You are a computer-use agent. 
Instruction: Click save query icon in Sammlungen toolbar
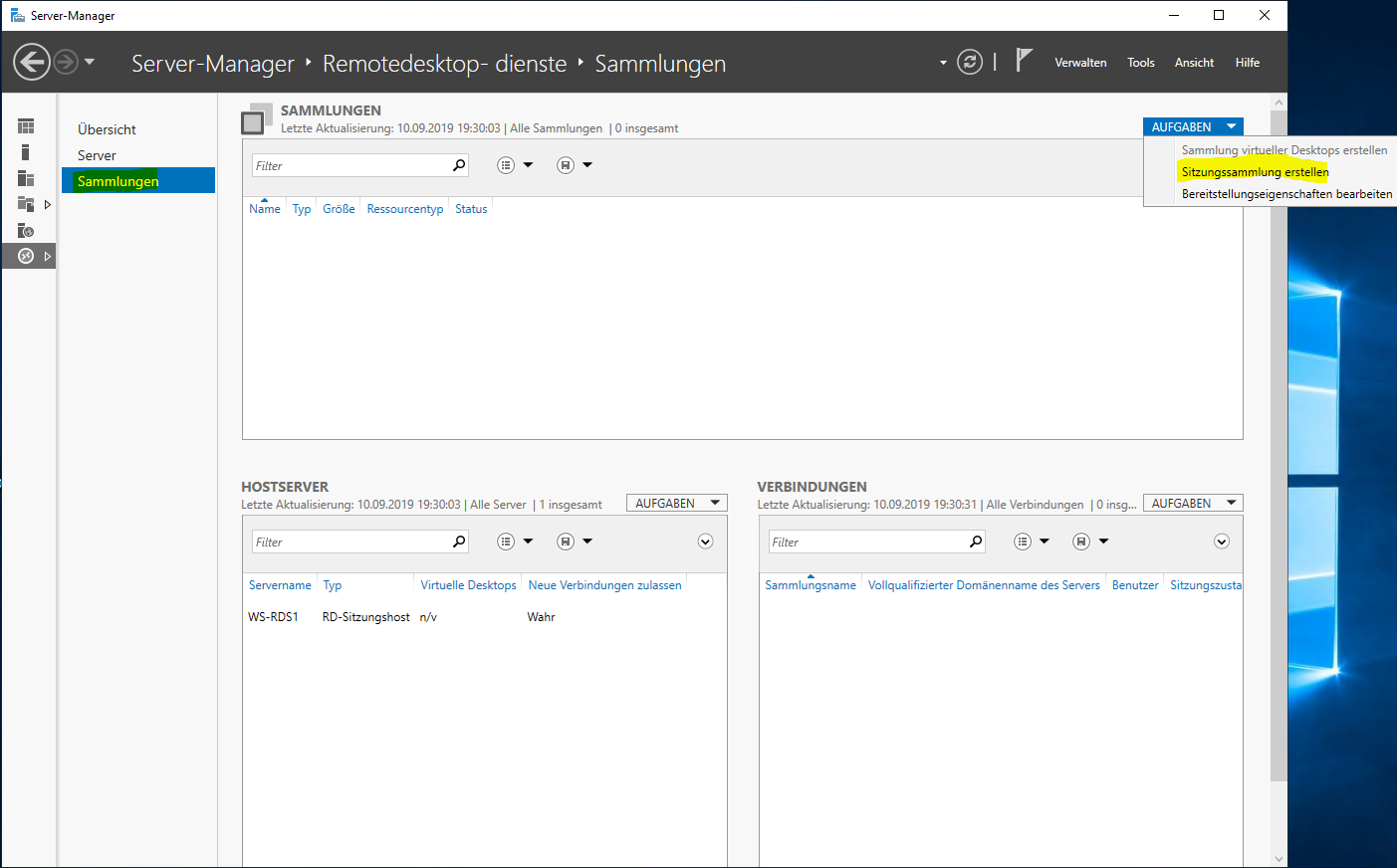click(x=566, y=165)
